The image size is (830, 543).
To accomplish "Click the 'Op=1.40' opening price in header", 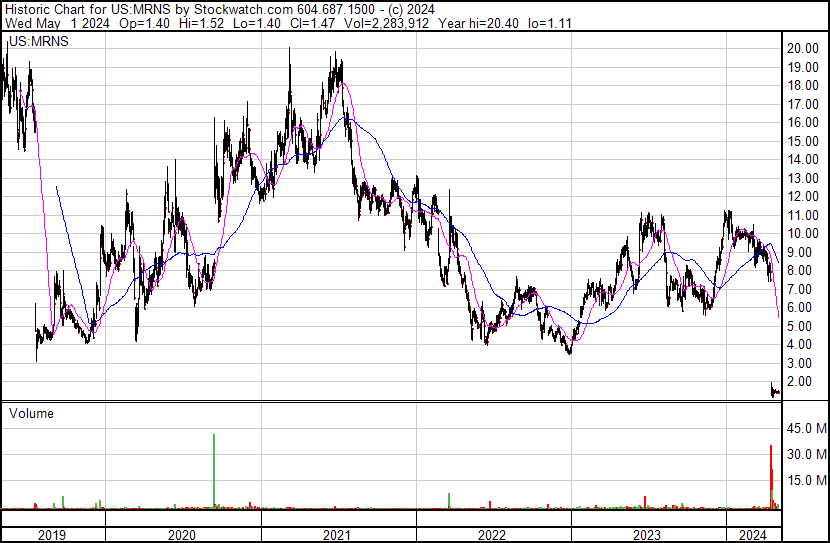I will pyautogui.click(x=145, y=23).
